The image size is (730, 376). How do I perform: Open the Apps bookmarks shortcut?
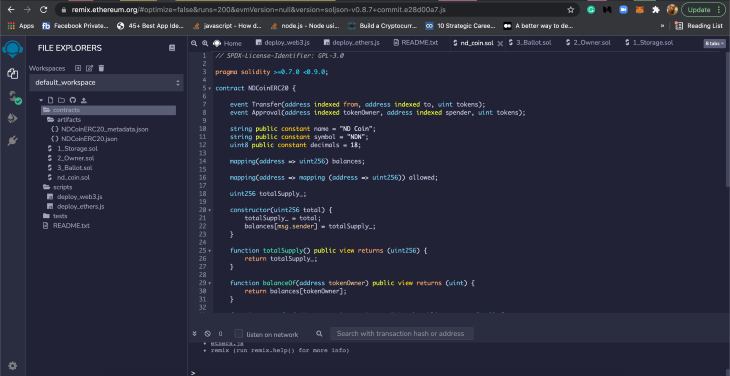click(x=21, y=26)
